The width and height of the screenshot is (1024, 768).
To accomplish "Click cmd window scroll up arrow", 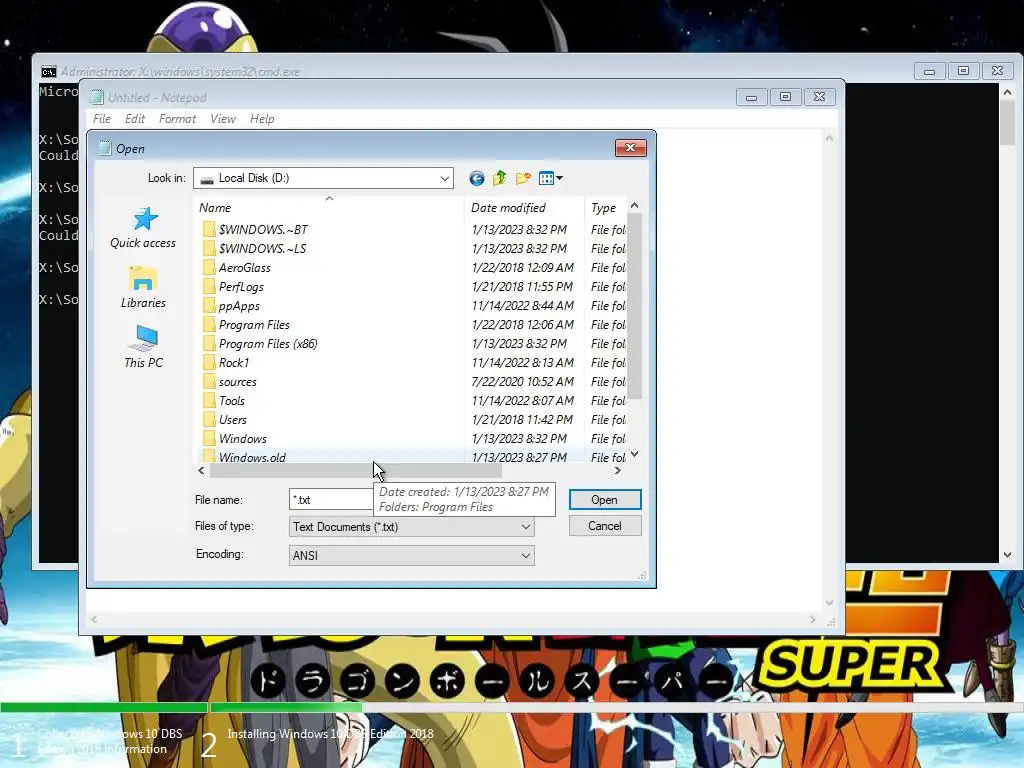I will pyautogui.click(x=1008, y=92).
